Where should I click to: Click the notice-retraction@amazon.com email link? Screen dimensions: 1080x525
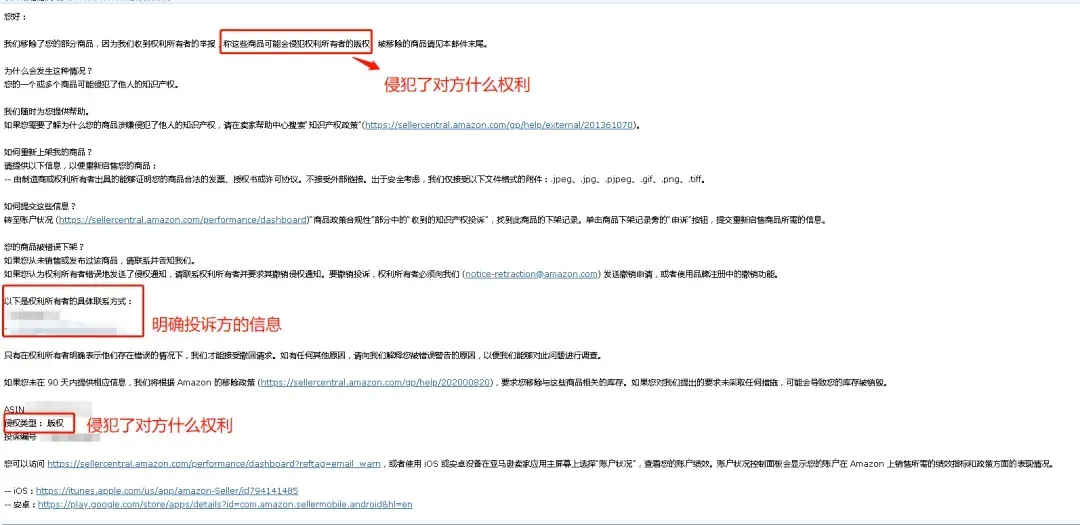pos(531,274)
